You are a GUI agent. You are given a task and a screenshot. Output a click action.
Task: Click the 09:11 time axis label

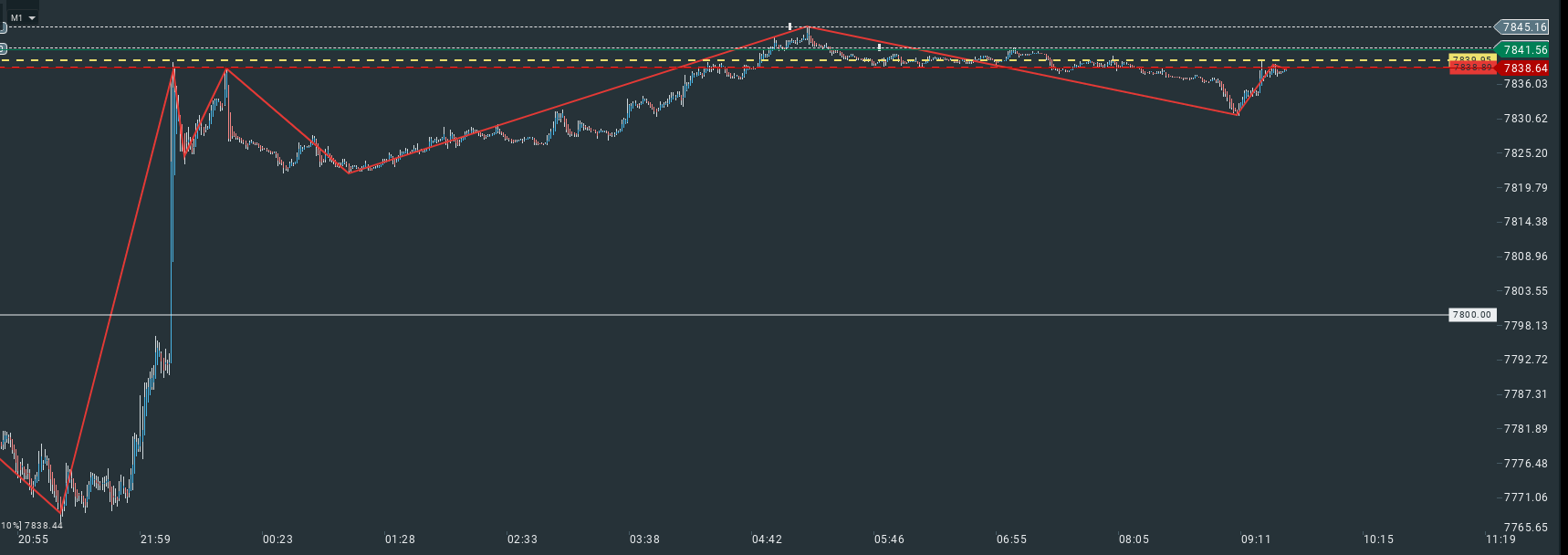1256,539
